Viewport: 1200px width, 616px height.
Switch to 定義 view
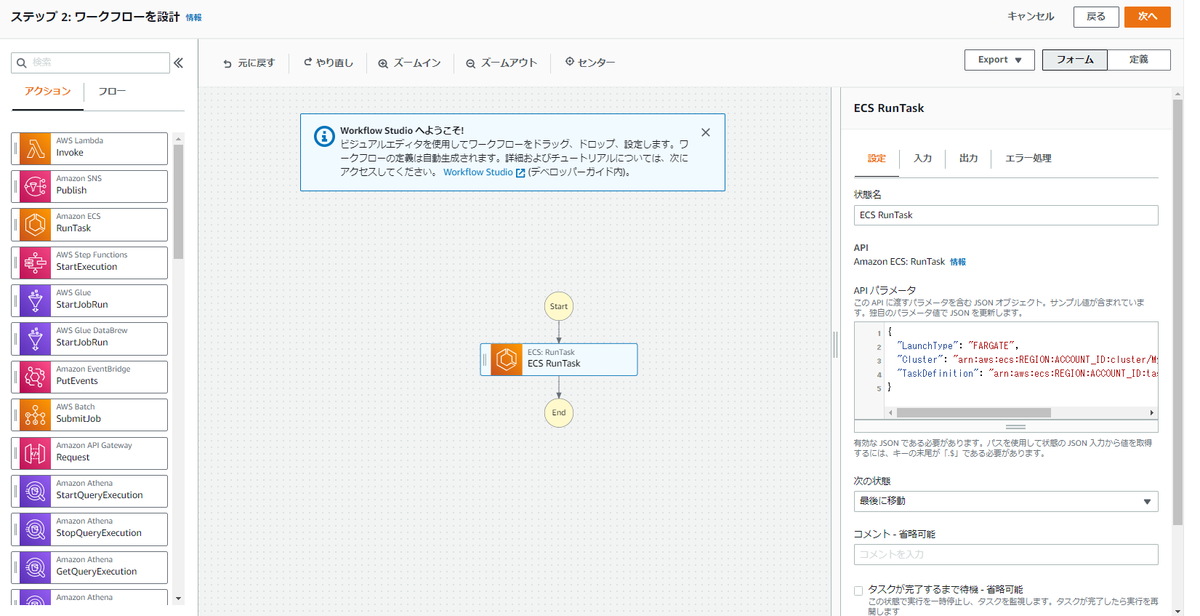[1138, 60]
